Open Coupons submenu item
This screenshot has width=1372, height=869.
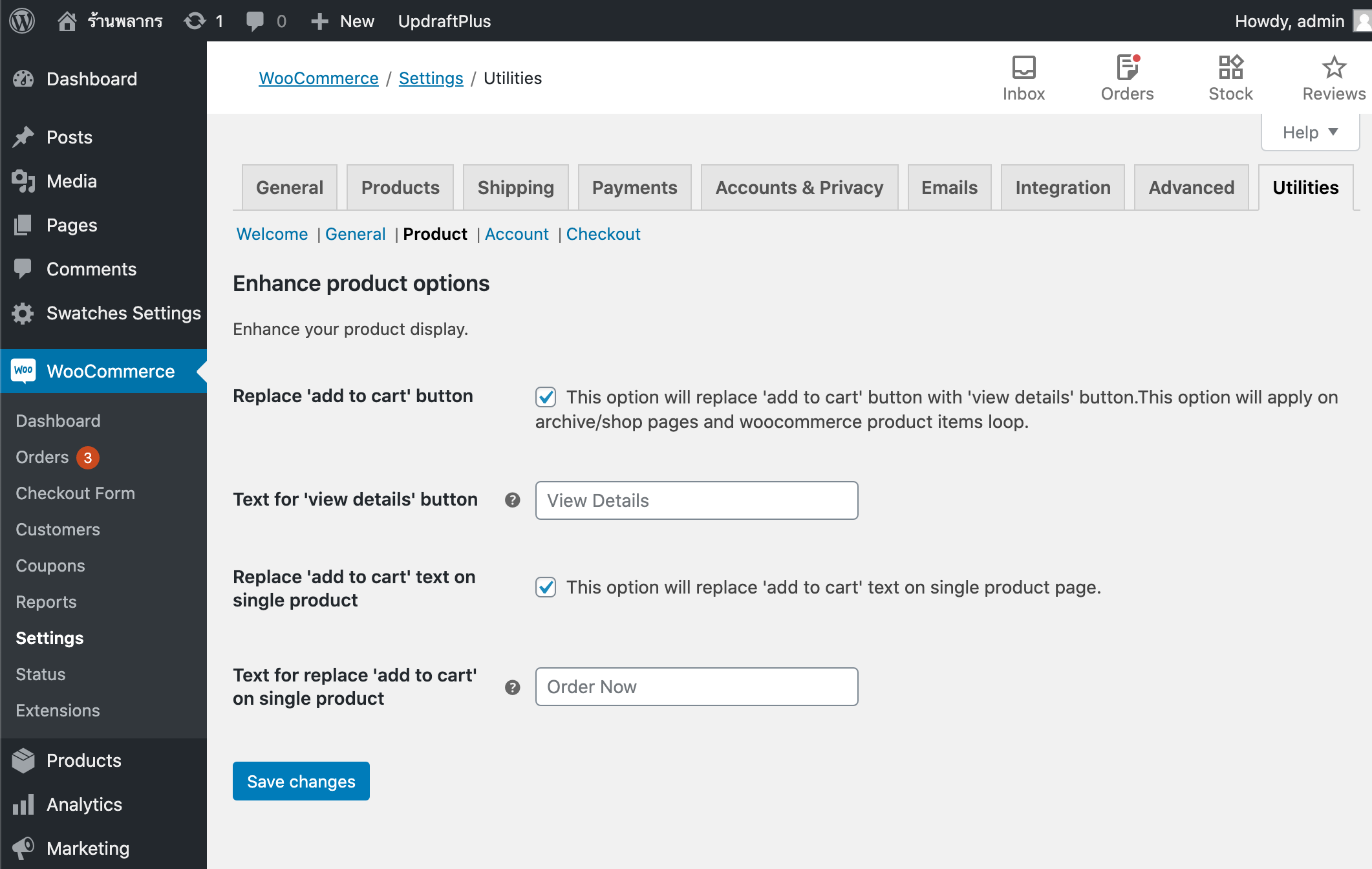(50, 566)
